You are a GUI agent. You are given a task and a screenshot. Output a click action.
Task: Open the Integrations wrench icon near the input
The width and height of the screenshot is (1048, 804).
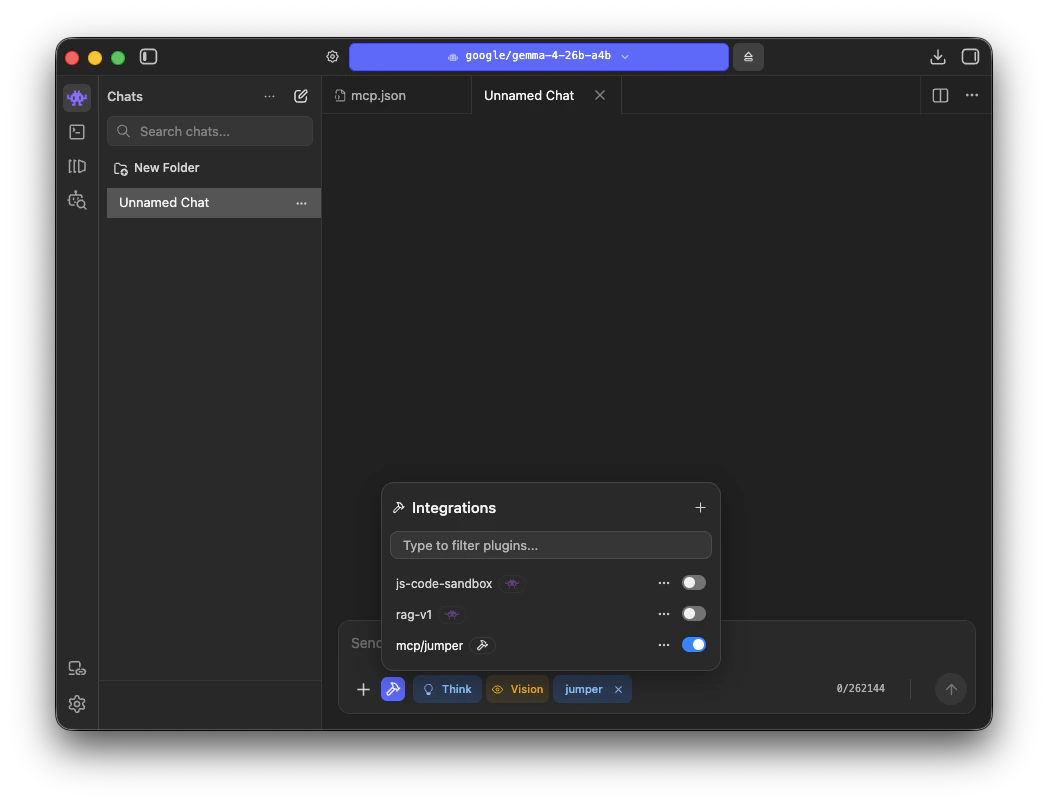tap(393, 689)
